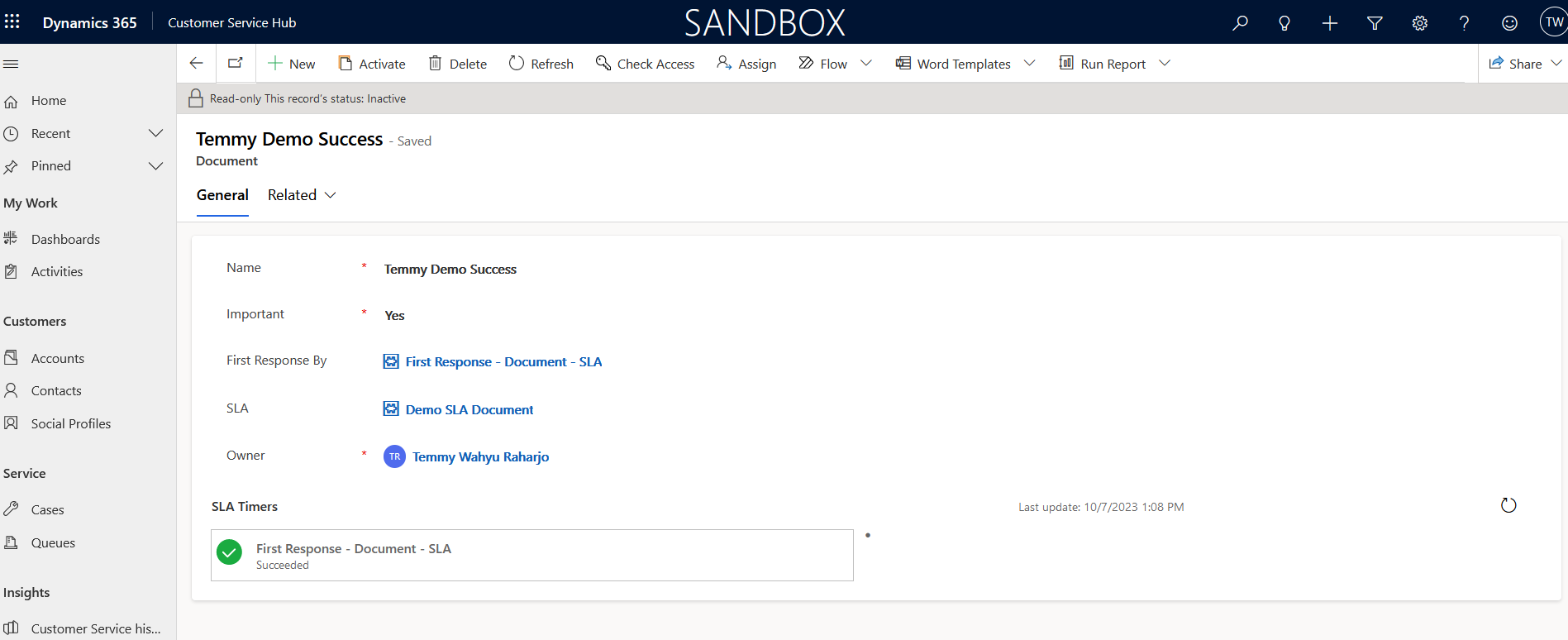Click the Important field Yes value
This screenshot has width=1568, height=640.
394,316
